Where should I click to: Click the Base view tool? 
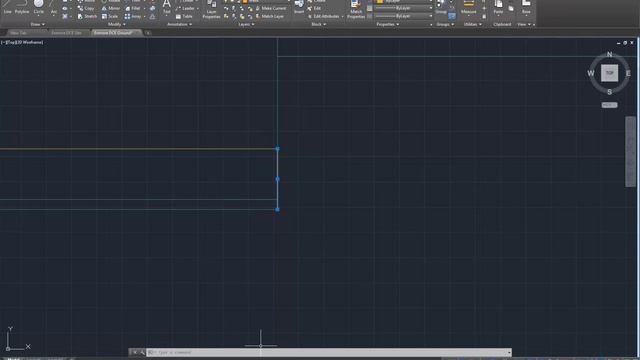(x=526, y=7)
